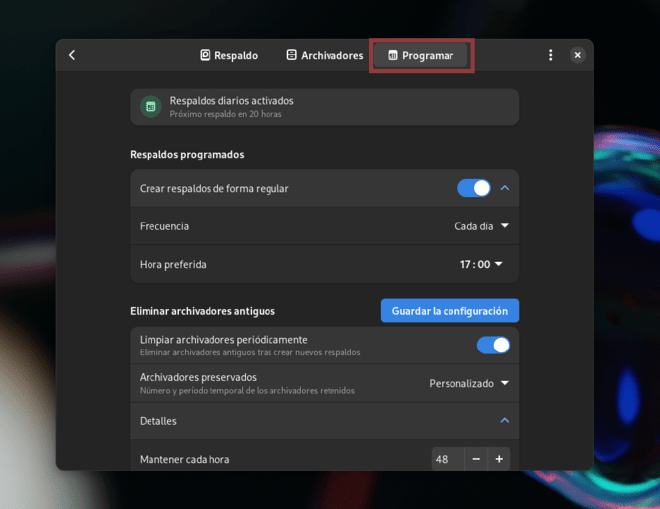
Task: Increase Mantener cada hora with plus button
Action: 499,459
